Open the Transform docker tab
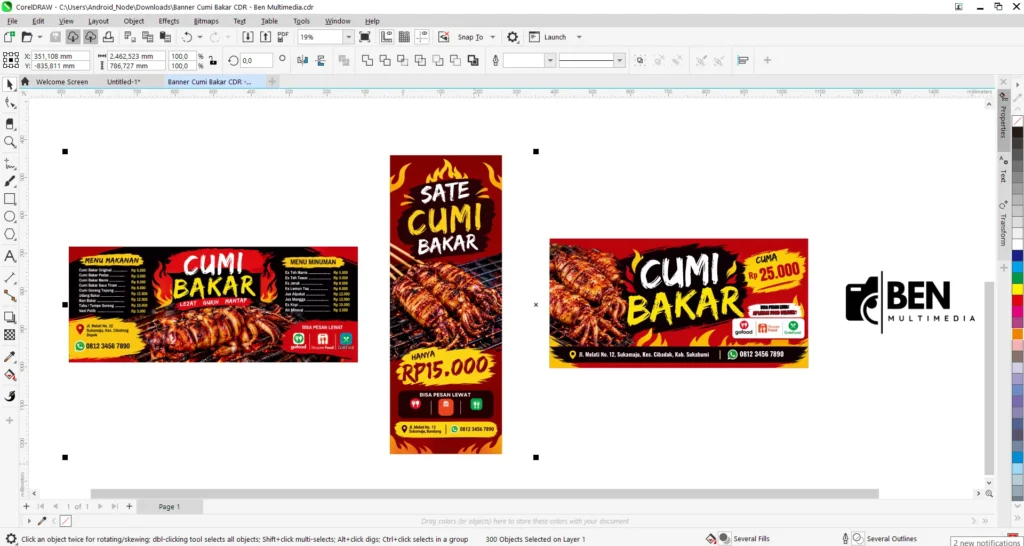This screenshot has height=546, width=1024. 1004,223
